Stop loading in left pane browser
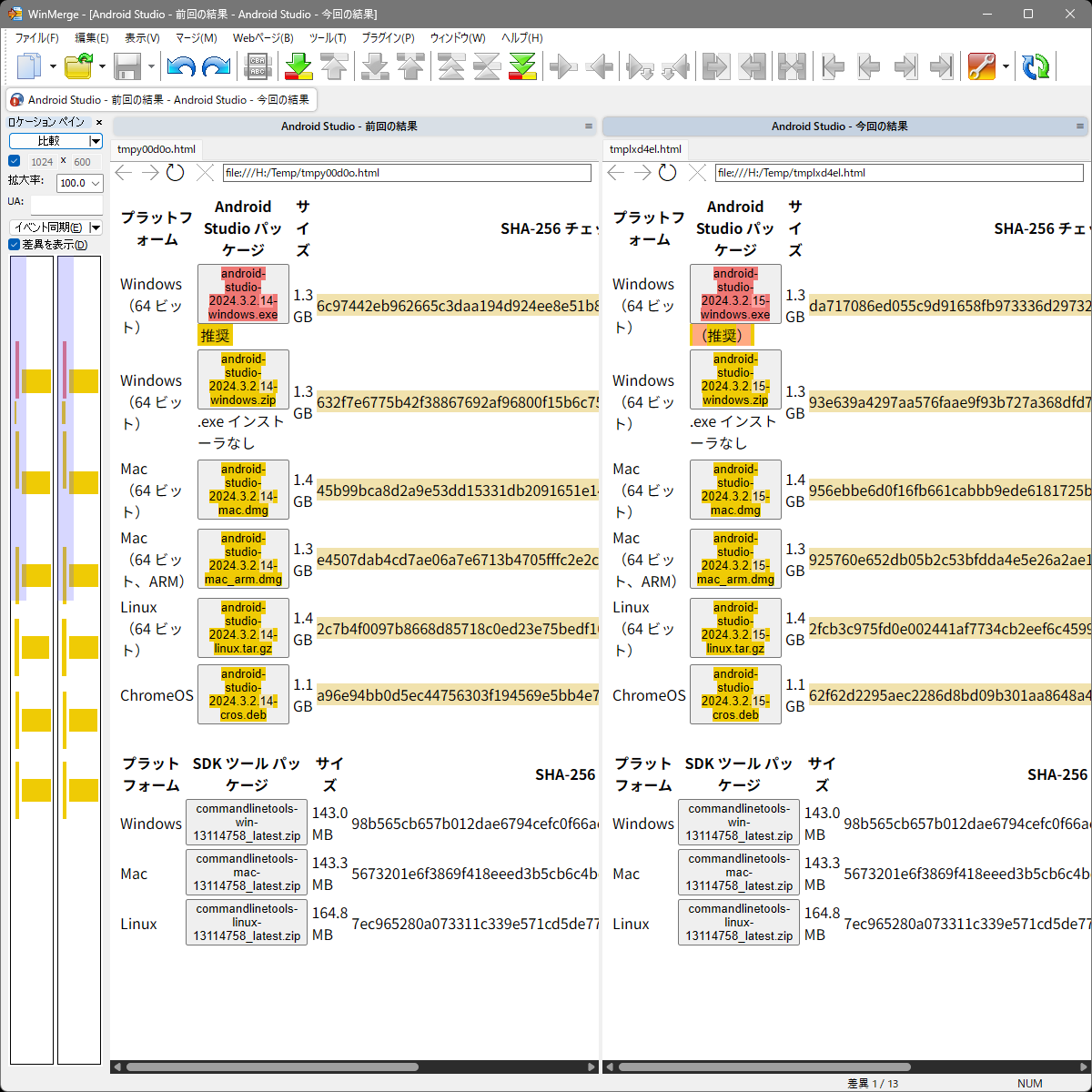This screenshot has height=1092, width=1092. [x=206, y=173]
